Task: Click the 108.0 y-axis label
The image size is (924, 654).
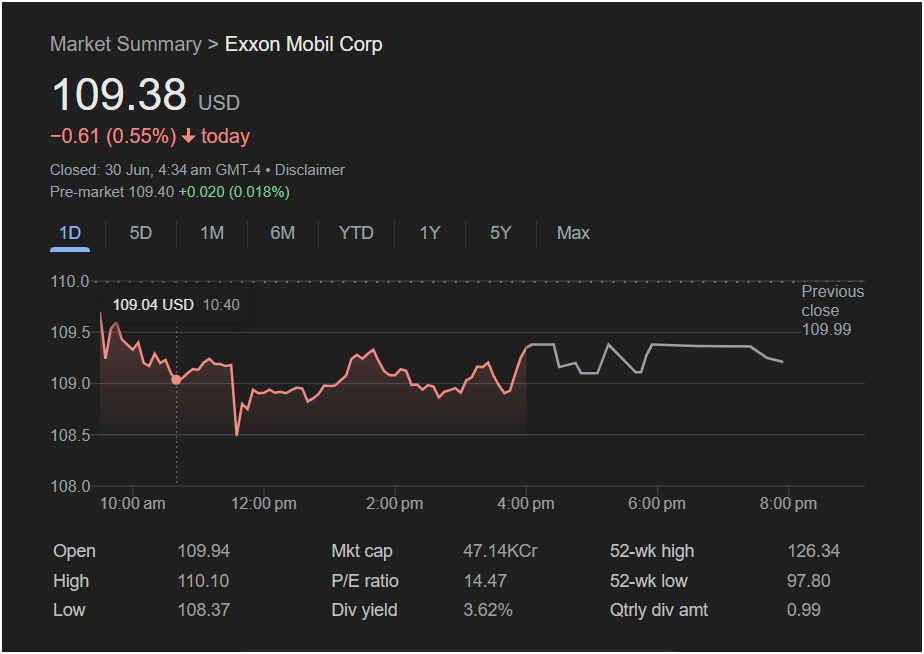Action: click(x=70, y=487)
